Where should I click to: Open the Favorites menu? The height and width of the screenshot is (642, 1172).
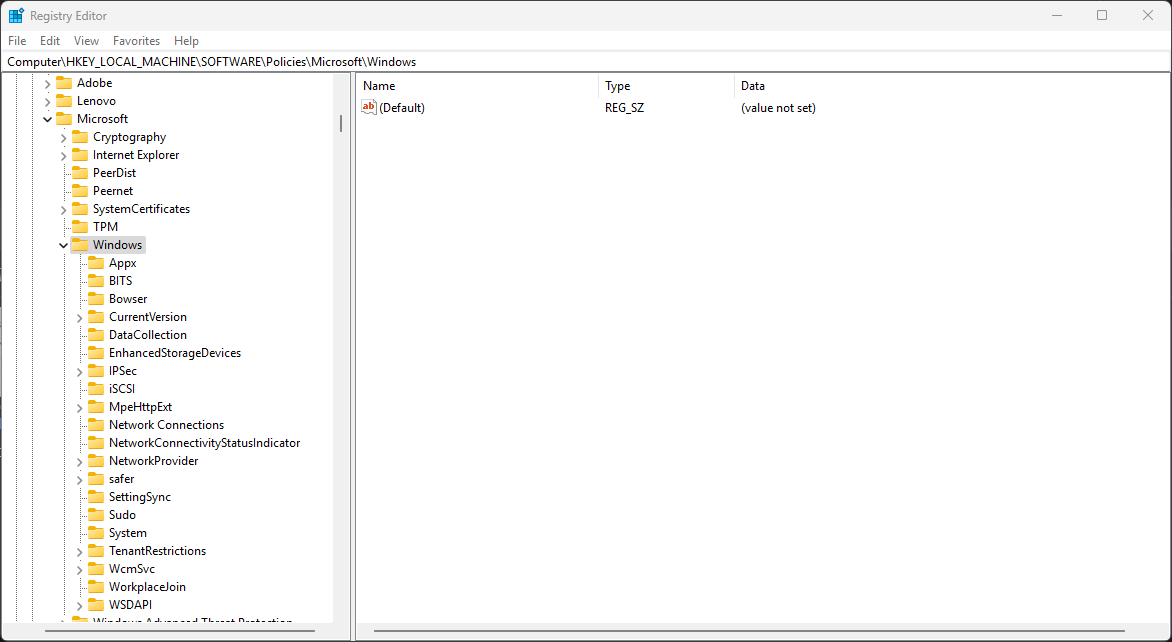tap(136, 41)
